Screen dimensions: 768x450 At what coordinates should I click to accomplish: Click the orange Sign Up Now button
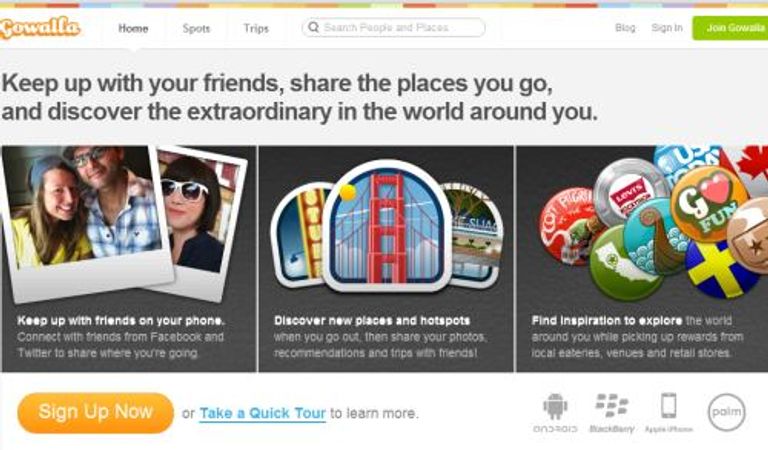(x=96, y=413)
